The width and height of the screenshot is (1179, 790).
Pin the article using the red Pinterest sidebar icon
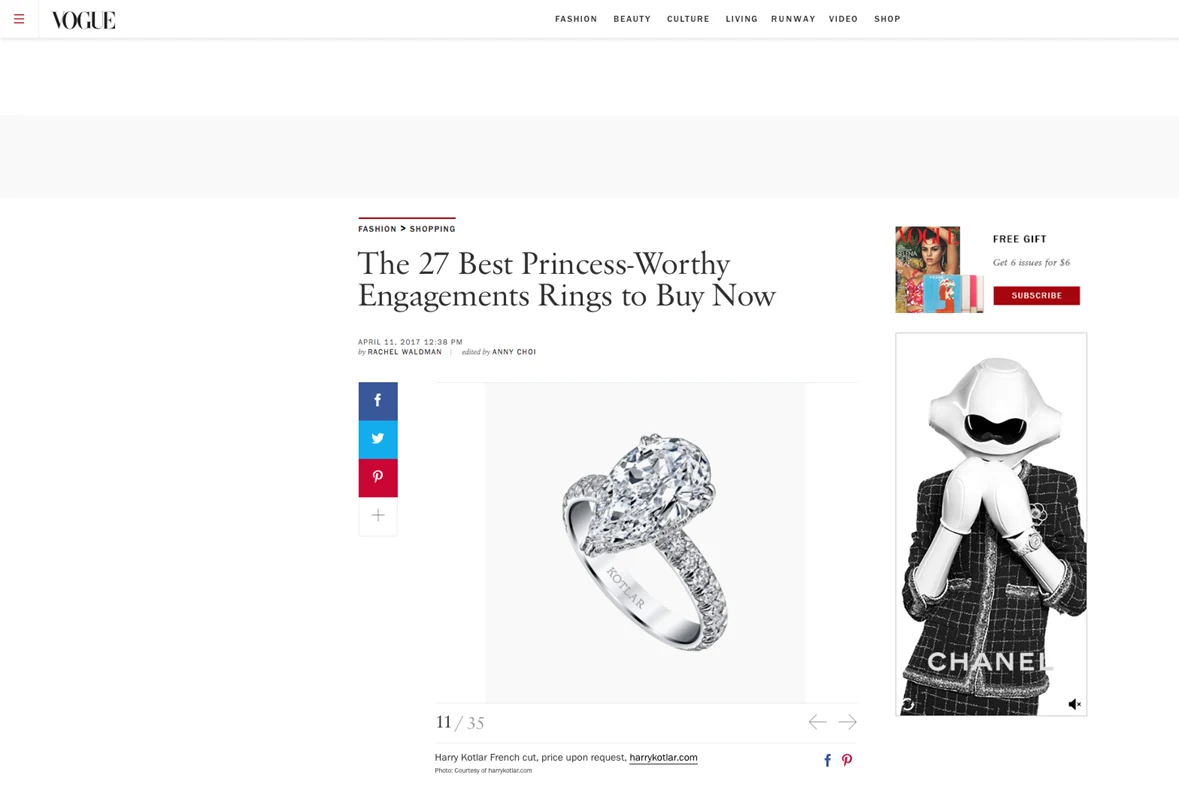(377, 477)
